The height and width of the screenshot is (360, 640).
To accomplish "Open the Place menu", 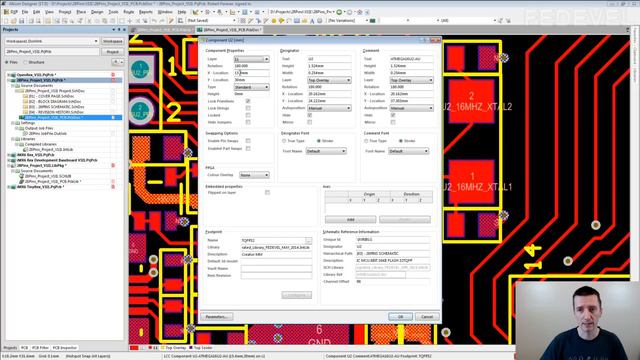I will (x=81, y=12).
